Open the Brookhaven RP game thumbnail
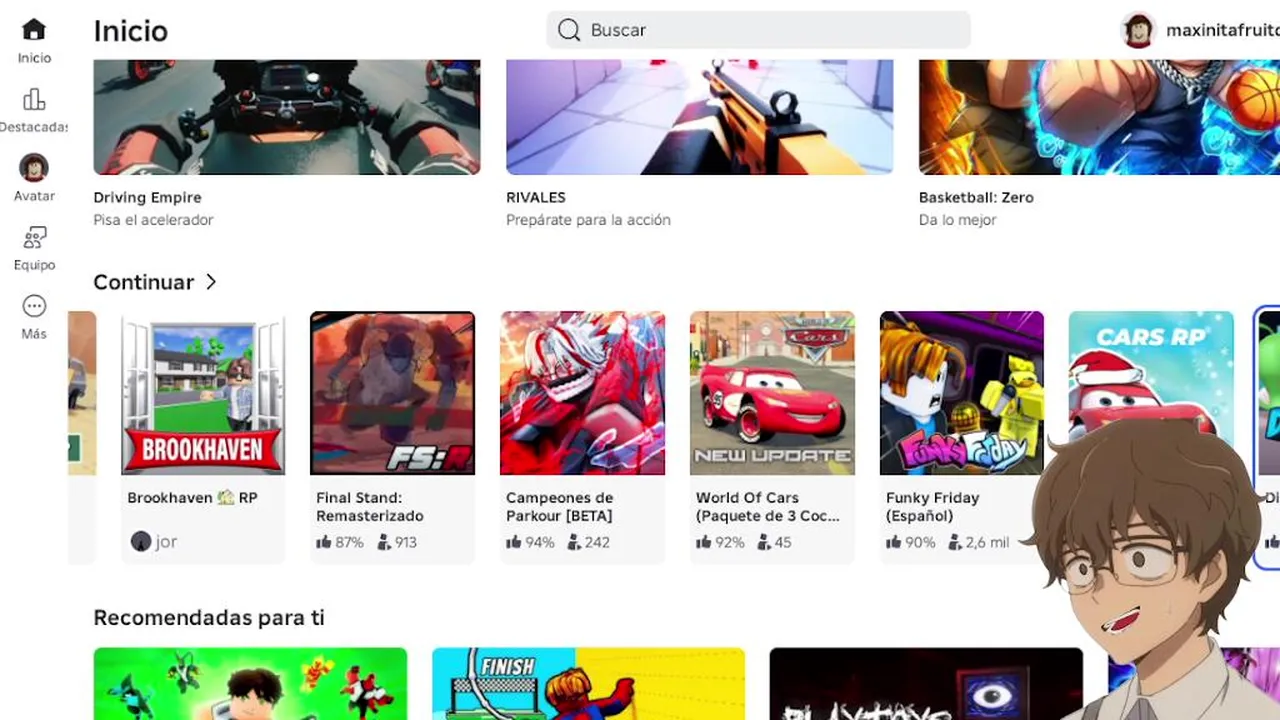The image size is (1280, 720). pos(203,393)
